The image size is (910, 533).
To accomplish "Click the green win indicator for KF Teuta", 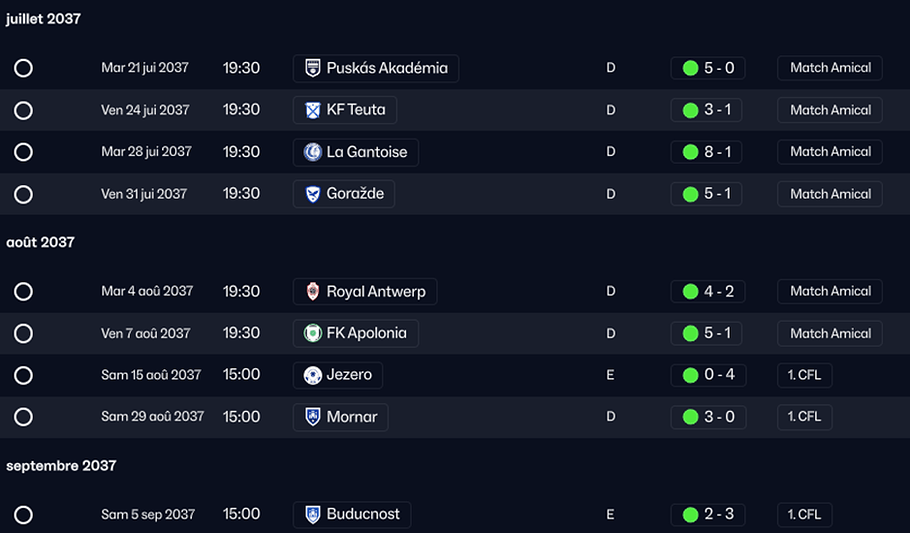I will coord(690,110).
